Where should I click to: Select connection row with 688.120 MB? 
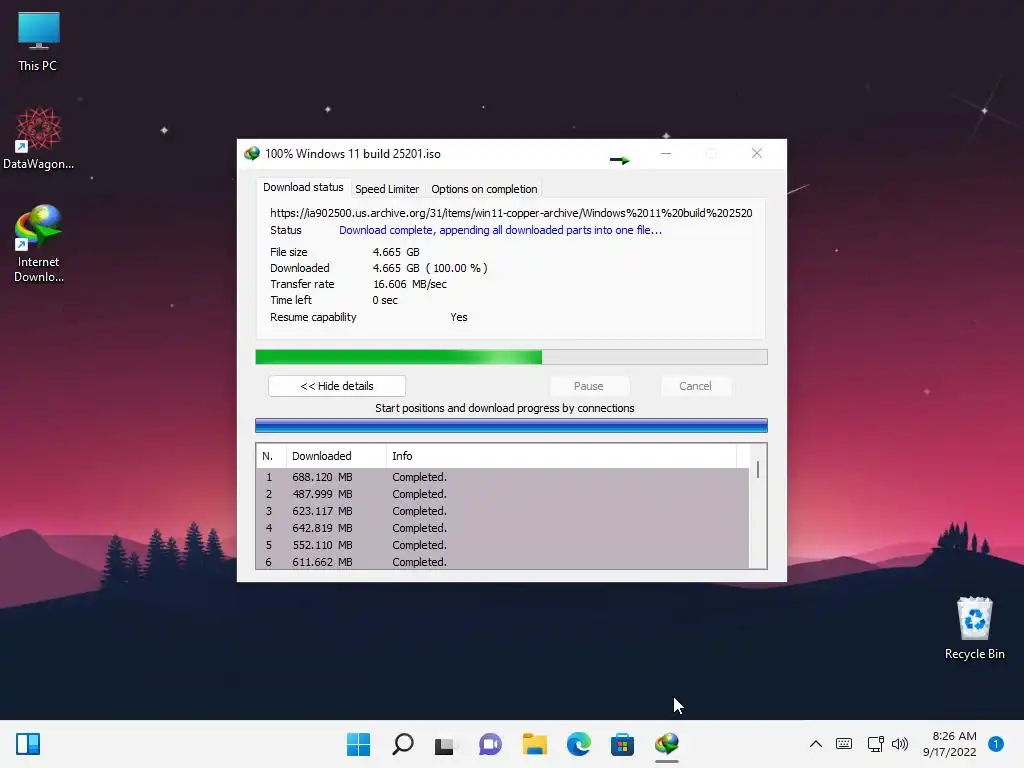[x=503, y=477]
